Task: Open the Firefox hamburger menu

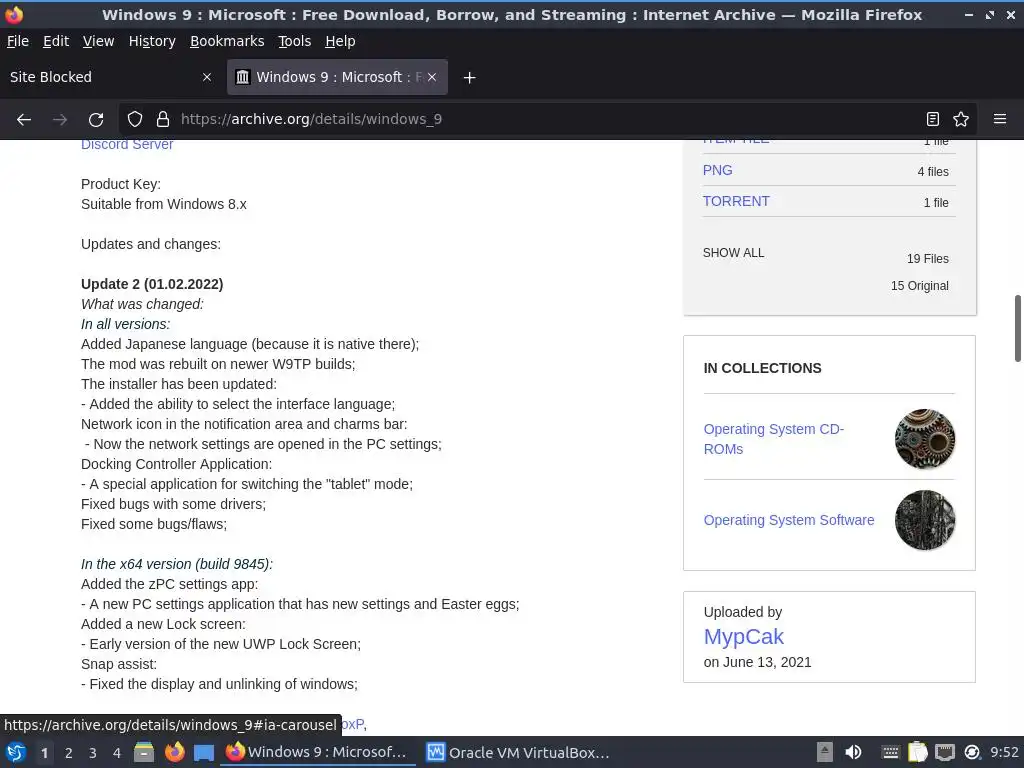Action: tap(1000, 120)
